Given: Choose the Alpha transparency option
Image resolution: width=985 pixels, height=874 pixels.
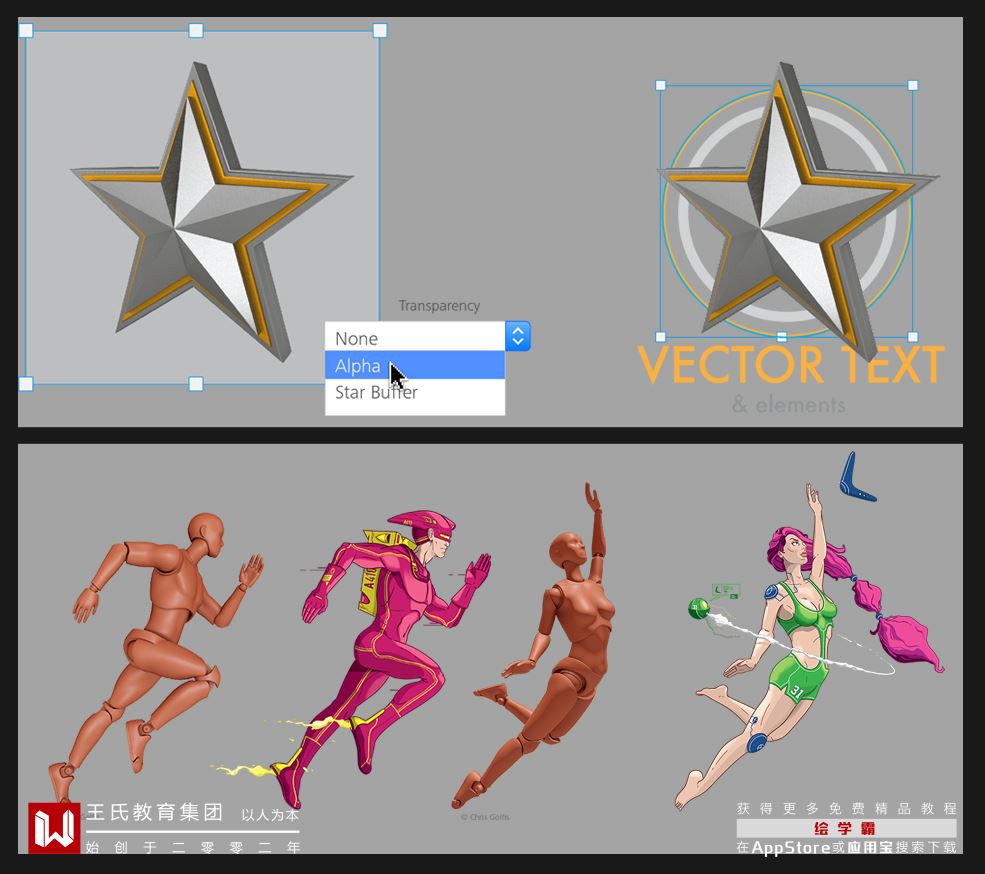Looking at the screenshot, I should pos(415,365).
